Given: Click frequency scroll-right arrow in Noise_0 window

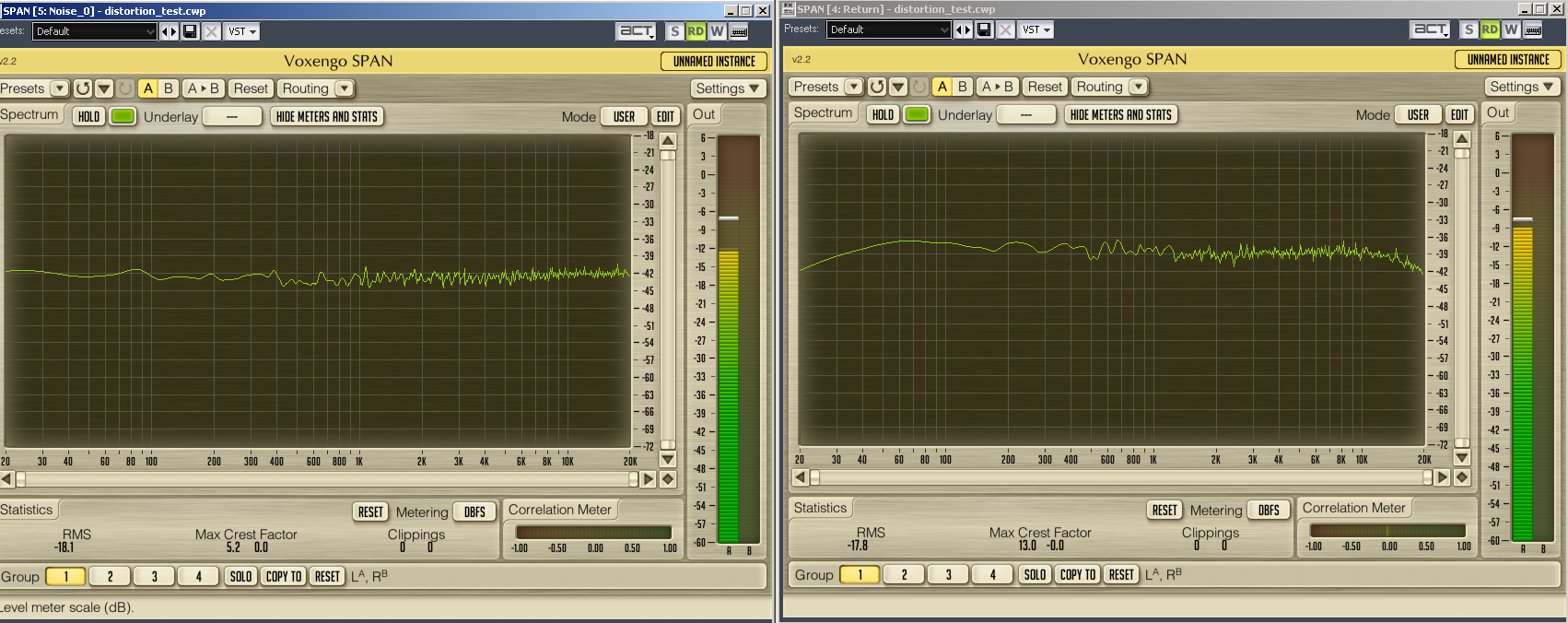Looking at the screenshot, I should [649, 479].
